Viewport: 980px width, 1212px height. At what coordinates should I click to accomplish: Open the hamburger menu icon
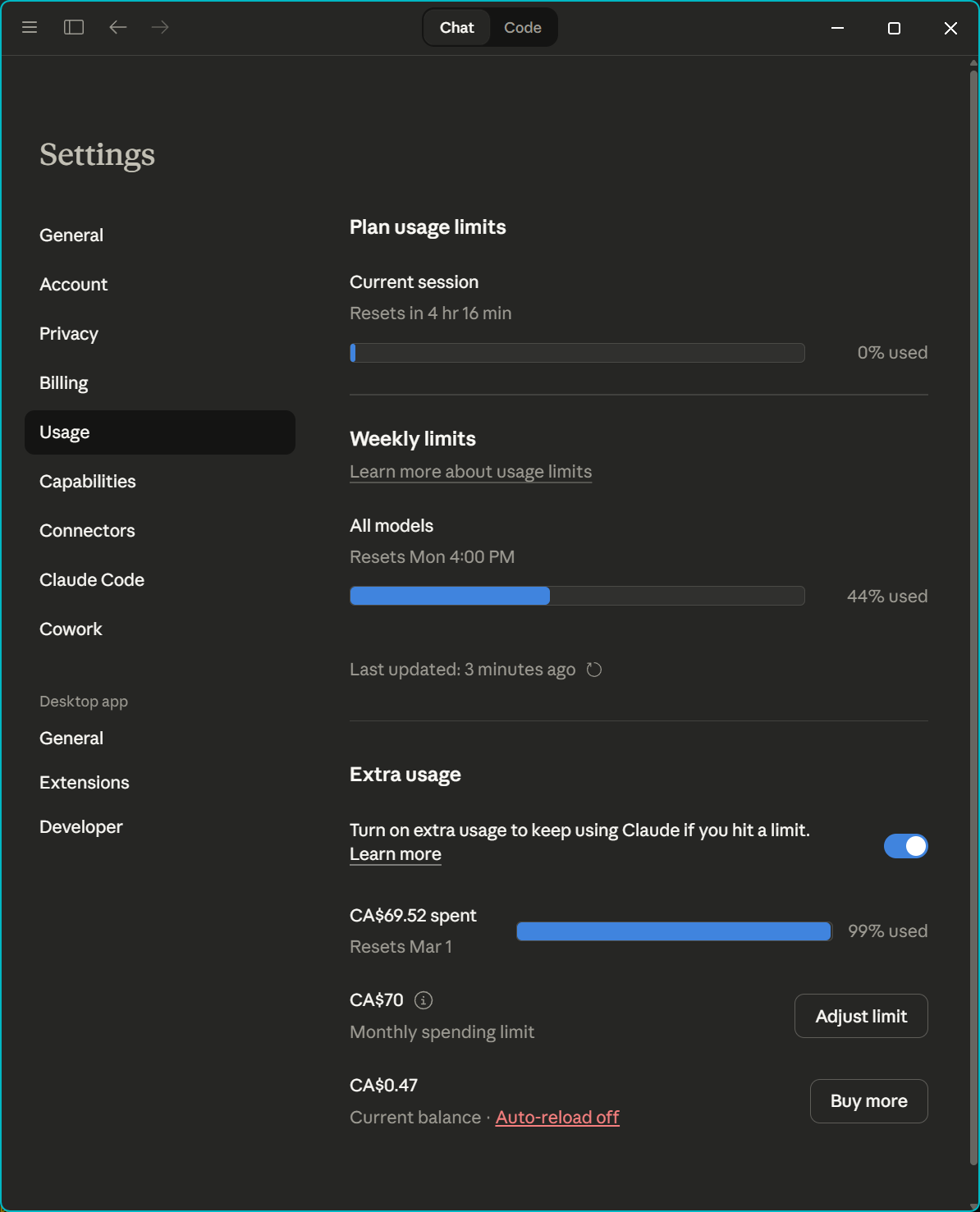tap(30, 27)
